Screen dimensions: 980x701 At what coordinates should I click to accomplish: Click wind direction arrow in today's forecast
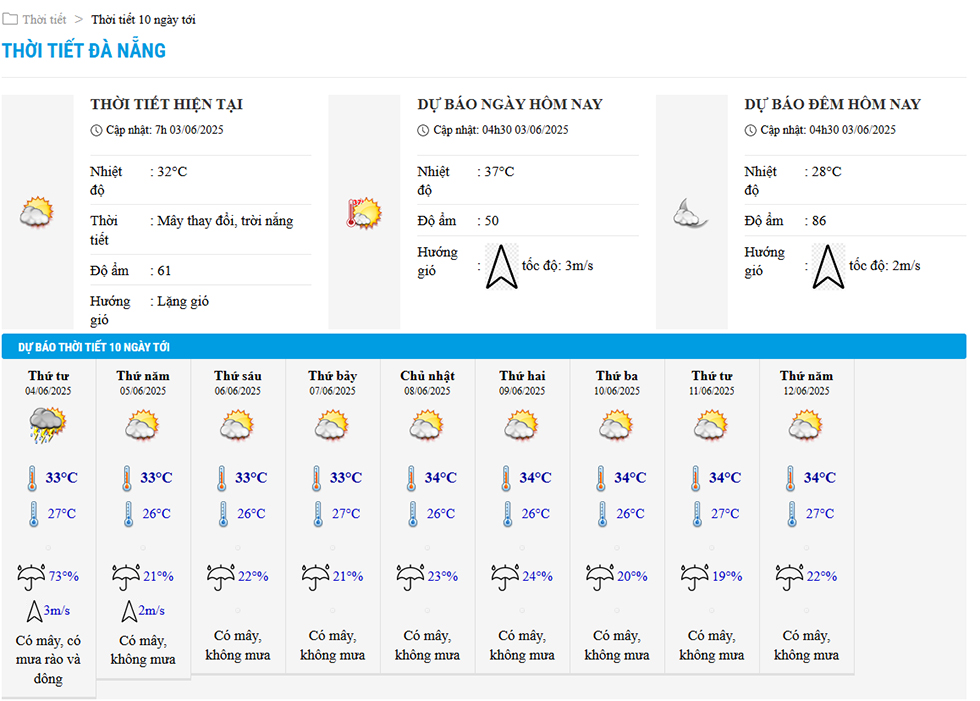[502, 267]
